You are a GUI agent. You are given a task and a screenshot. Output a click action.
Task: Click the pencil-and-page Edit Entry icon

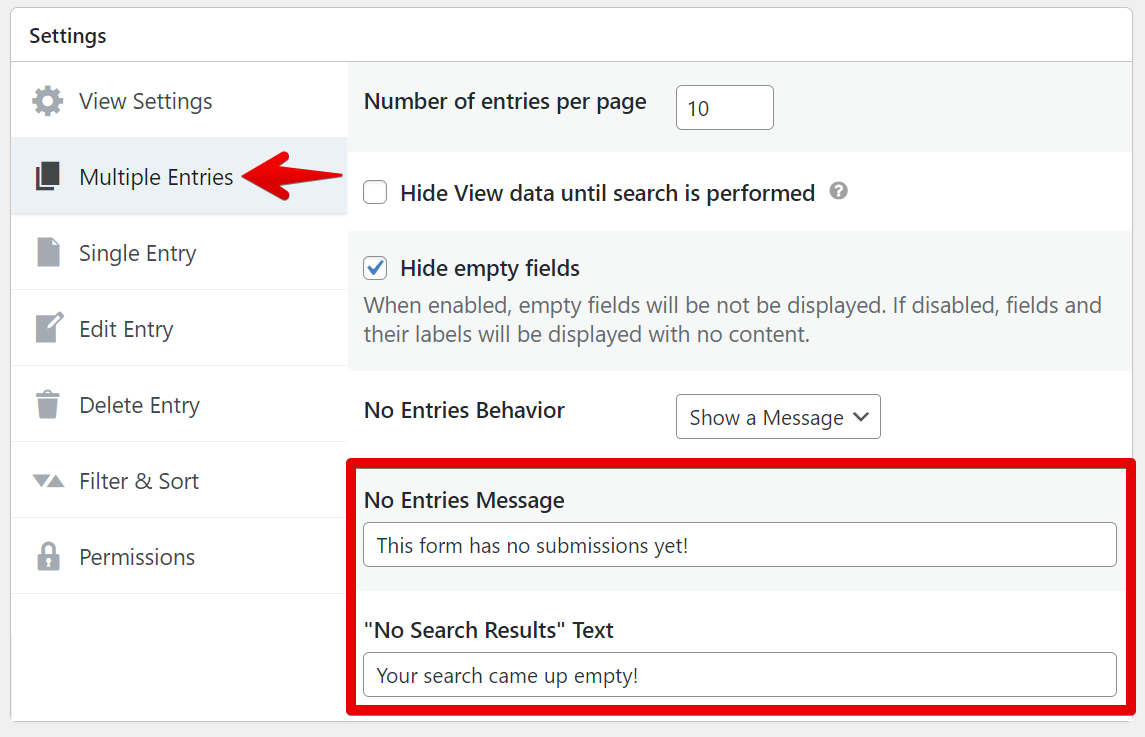[48, 329]
